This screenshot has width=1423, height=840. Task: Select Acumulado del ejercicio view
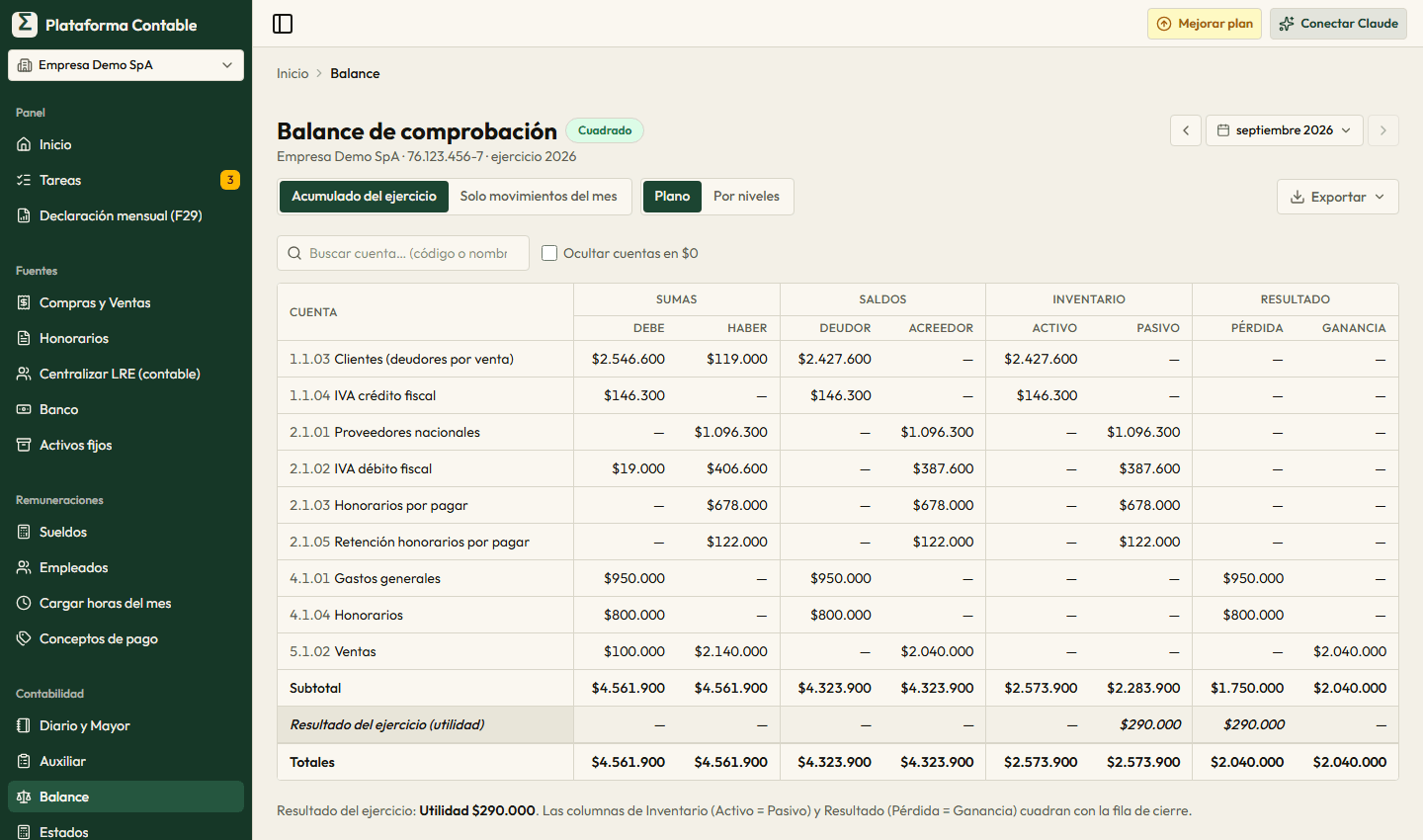pyautogui.click(x=364, y=197)
